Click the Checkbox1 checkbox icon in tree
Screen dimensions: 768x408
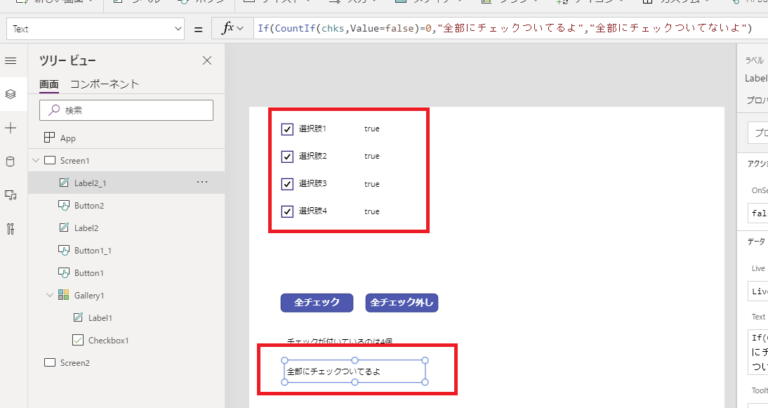click(77, 340)
